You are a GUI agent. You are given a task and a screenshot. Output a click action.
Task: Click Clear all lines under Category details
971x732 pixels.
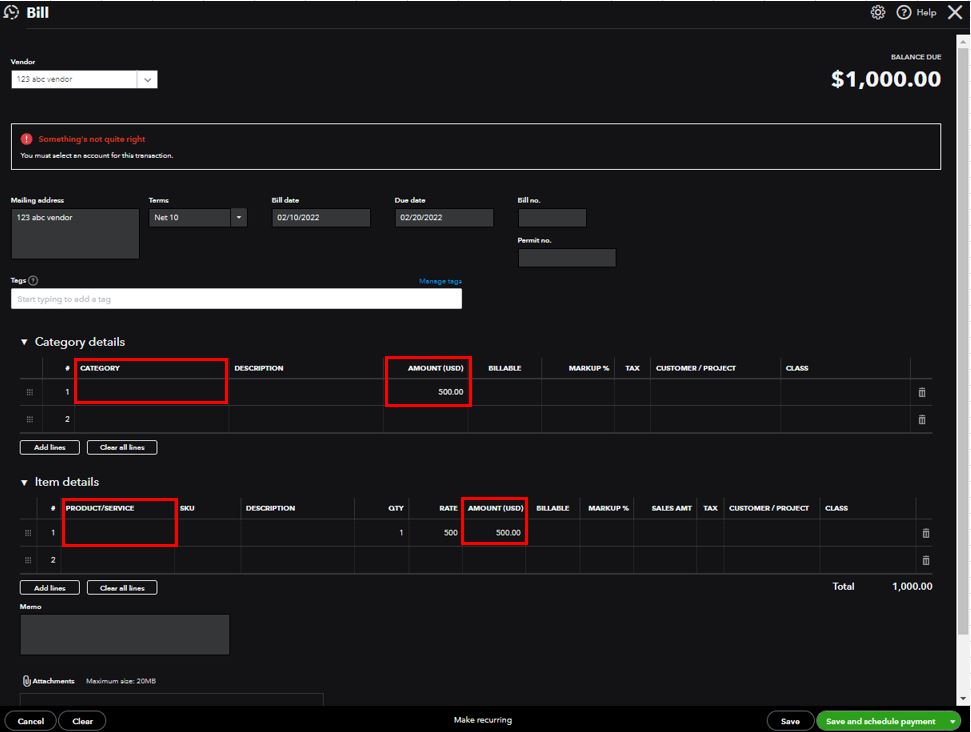tap(122, 447)
